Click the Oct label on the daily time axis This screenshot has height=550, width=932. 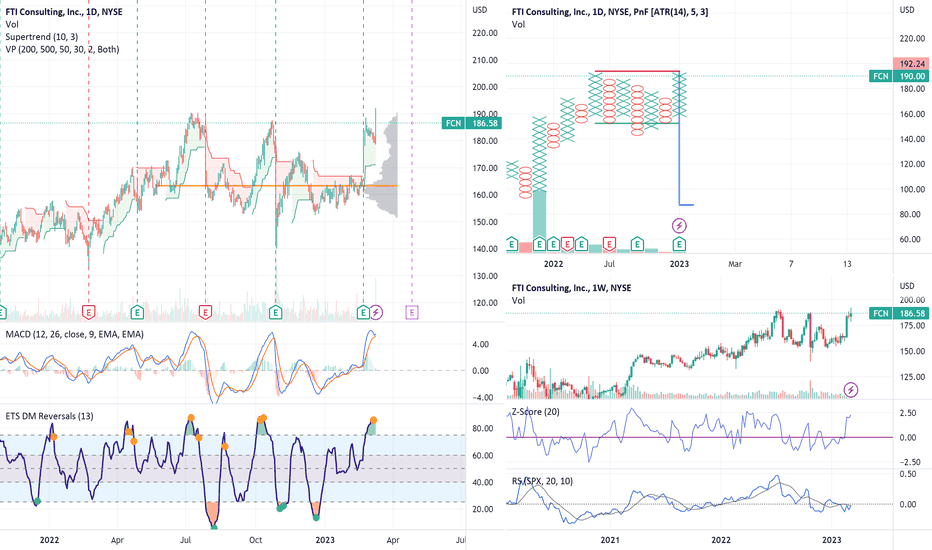256,540
